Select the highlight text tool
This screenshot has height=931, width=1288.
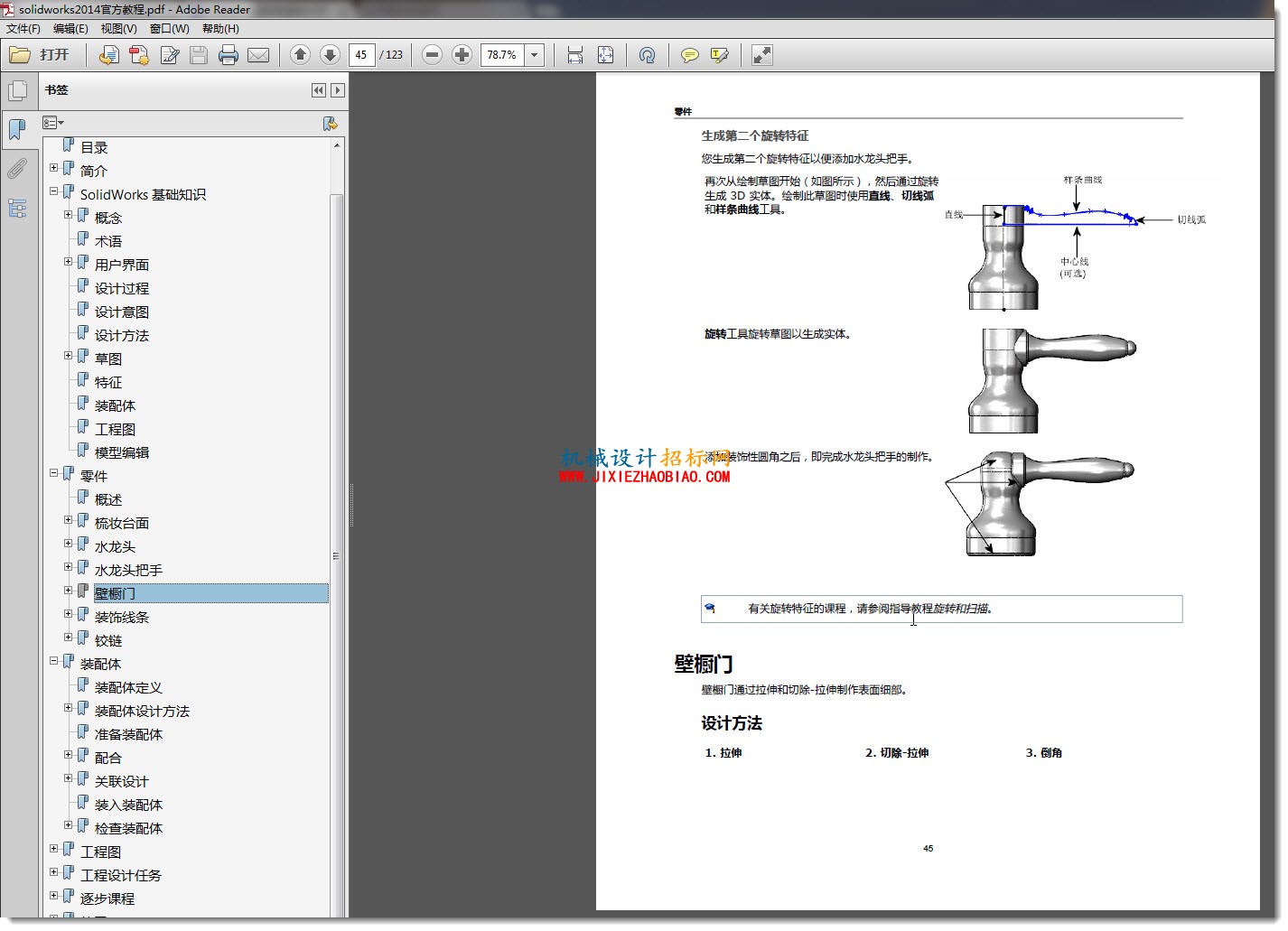click(720, 55)
